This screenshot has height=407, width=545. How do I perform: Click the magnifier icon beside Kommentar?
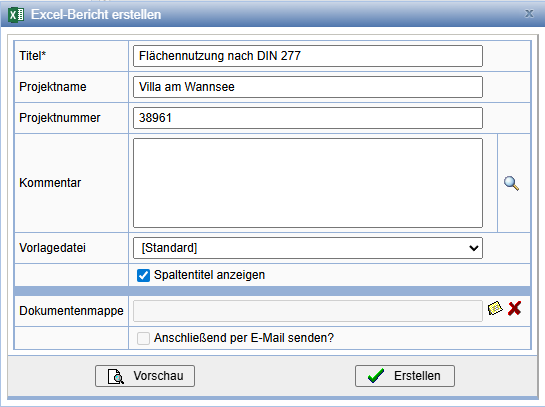point(512,183)
